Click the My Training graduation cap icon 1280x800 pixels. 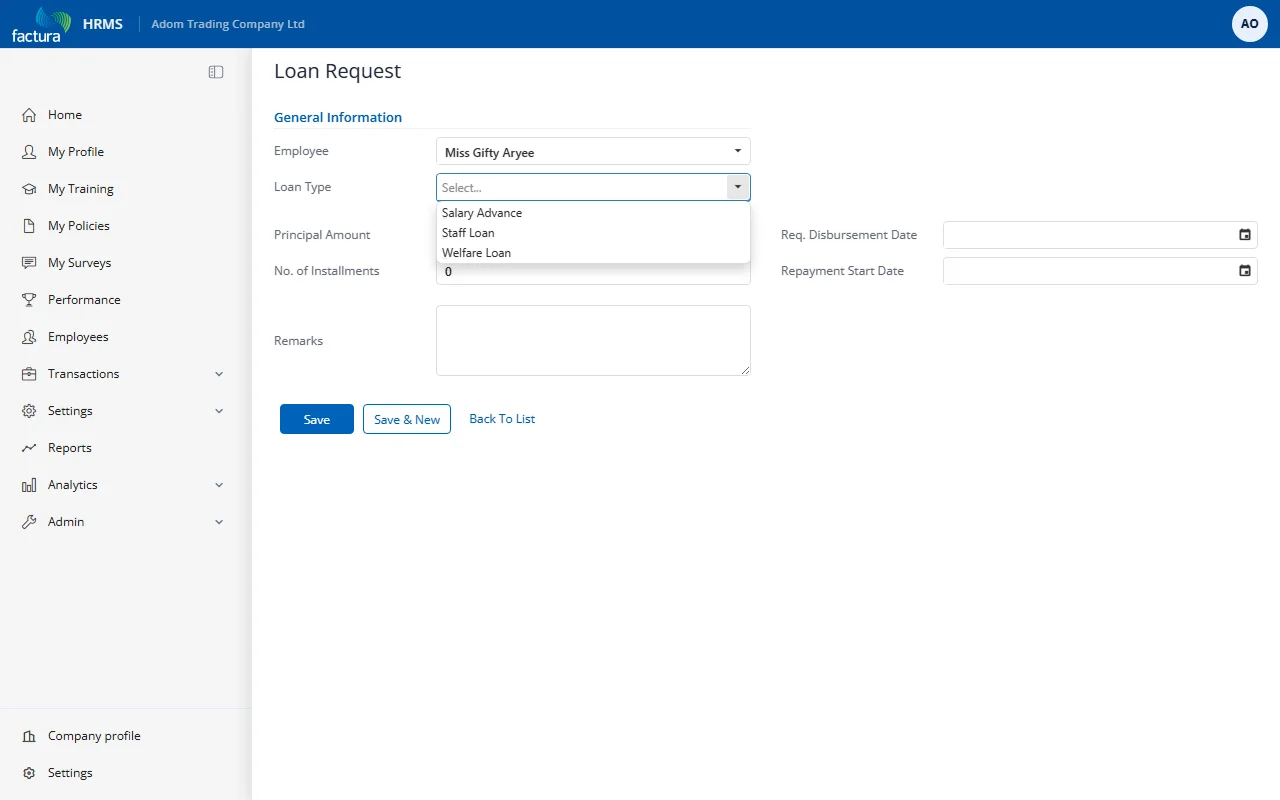point(29,189)
